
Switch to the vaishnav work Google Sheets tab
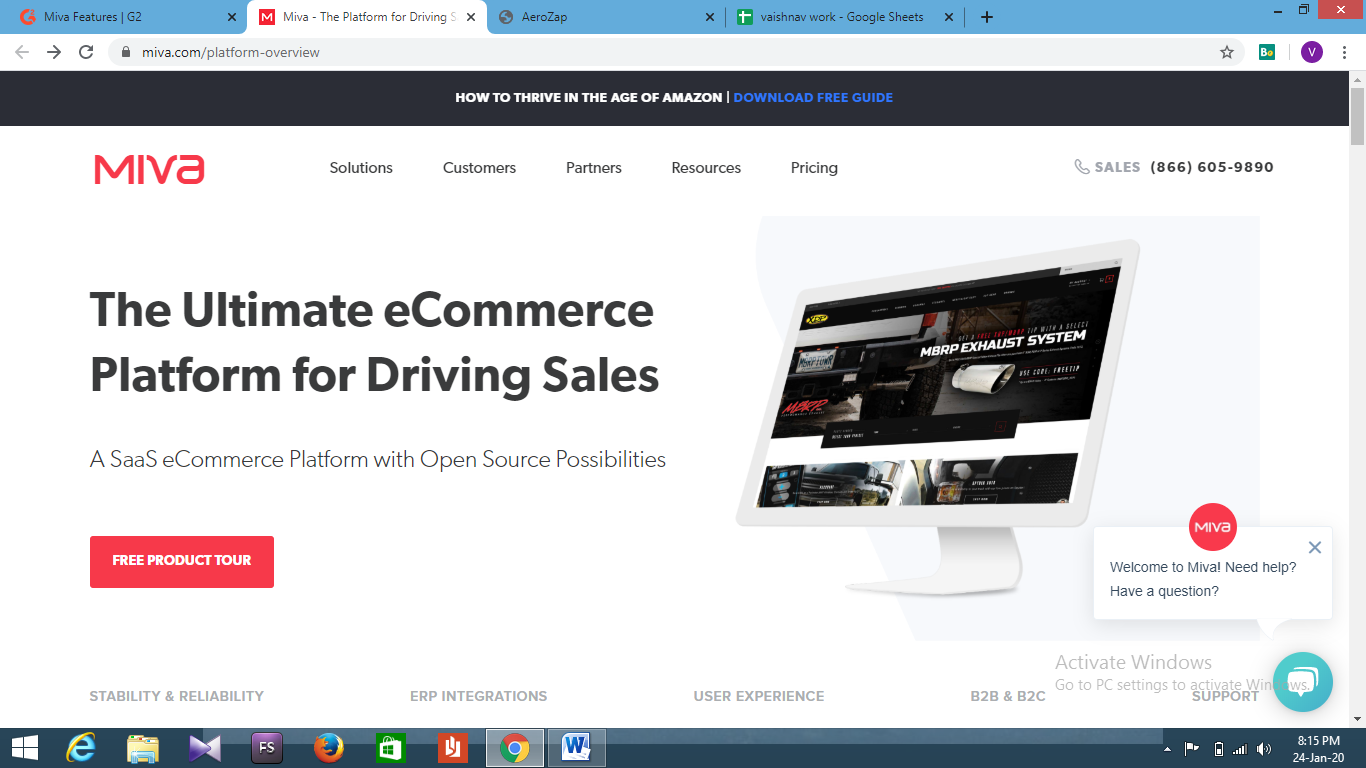(845, 17)
